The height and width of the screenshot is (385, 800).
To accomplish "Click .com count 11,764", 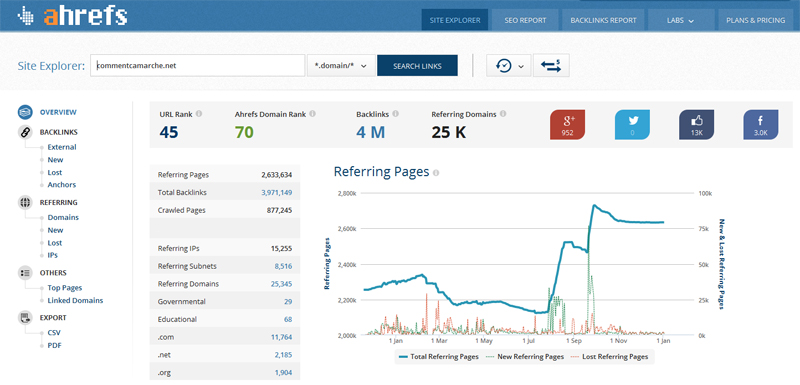I will 281,337.
